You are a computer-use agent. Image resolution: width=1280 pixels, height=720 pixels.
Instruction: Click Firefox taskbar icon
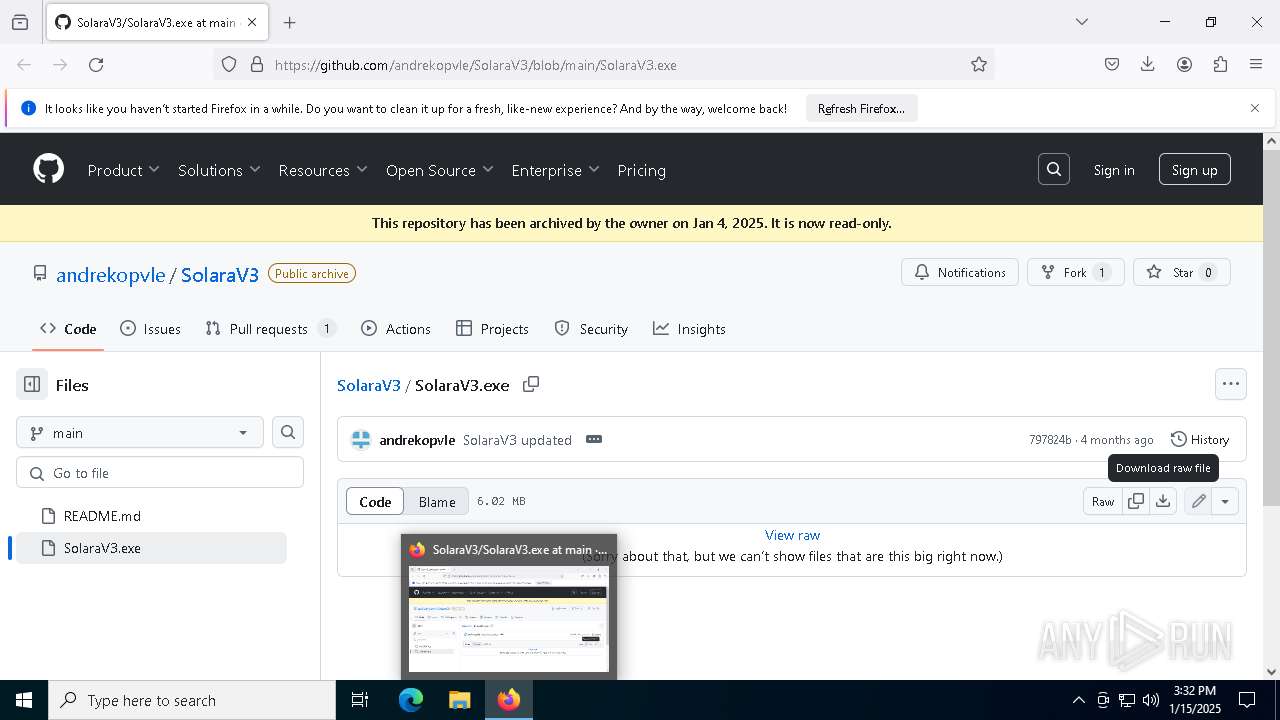point(509,700)
